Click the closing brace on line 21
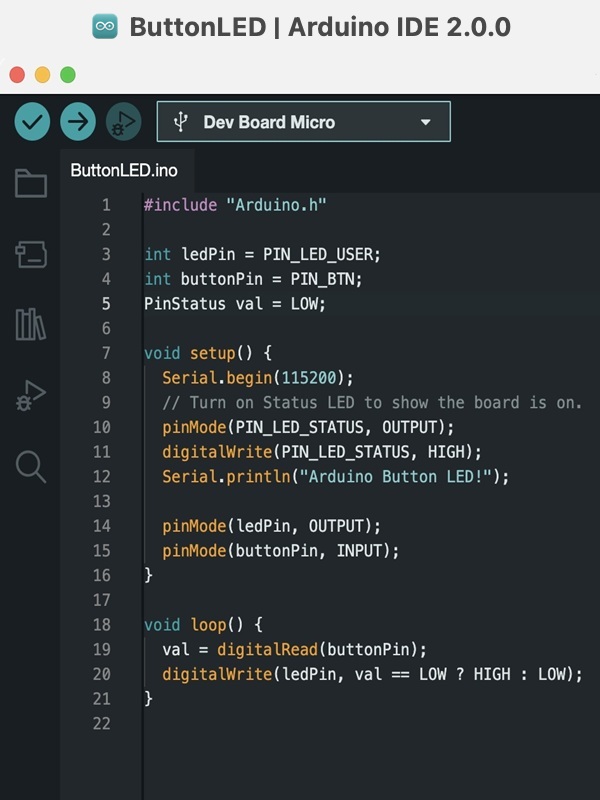This screenshot has height=800, width=600. pyautogui.click(x=148, y=699)
